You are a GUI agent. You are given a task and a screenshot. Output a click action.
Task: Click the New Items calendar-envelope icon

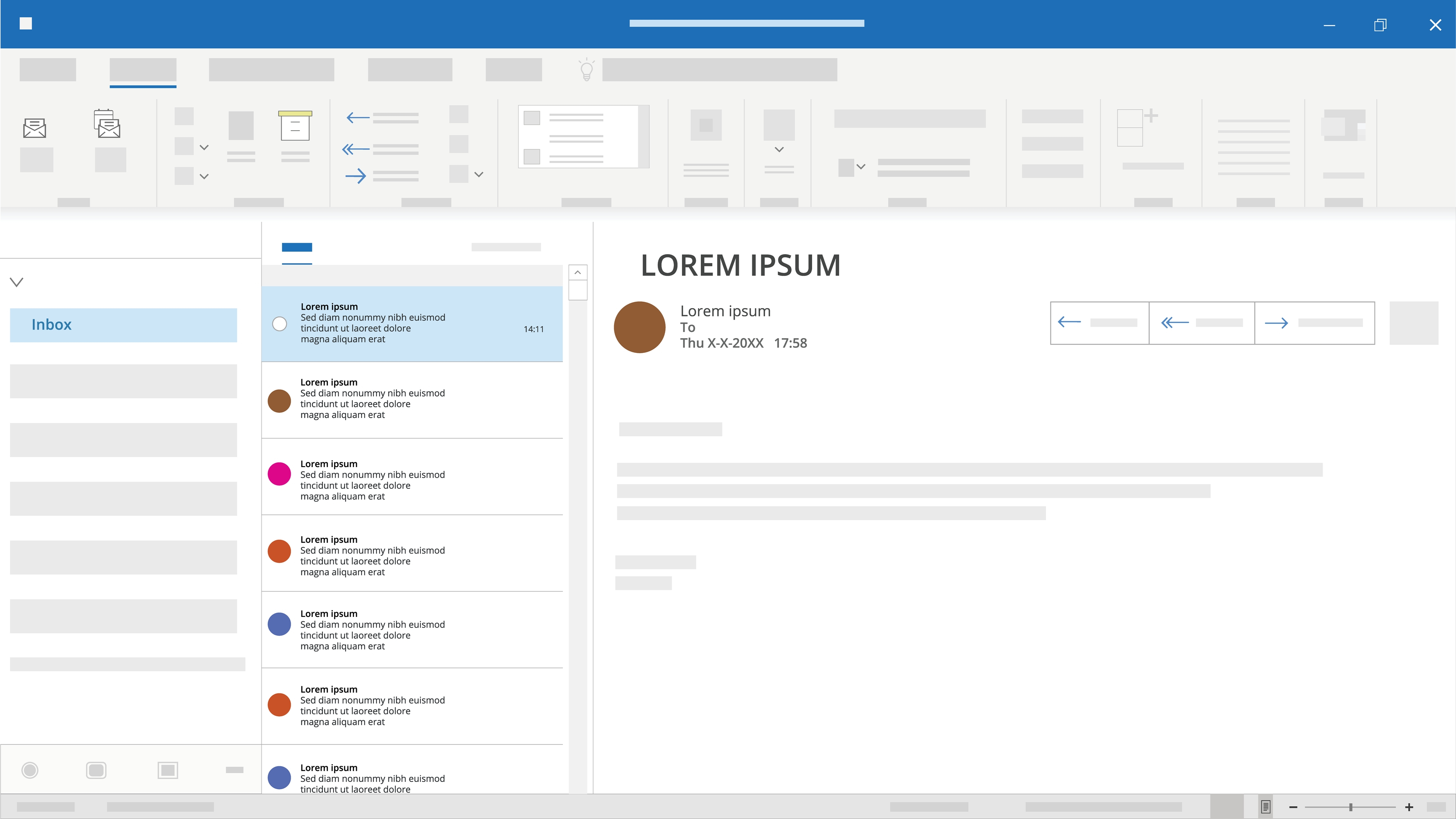107,124
